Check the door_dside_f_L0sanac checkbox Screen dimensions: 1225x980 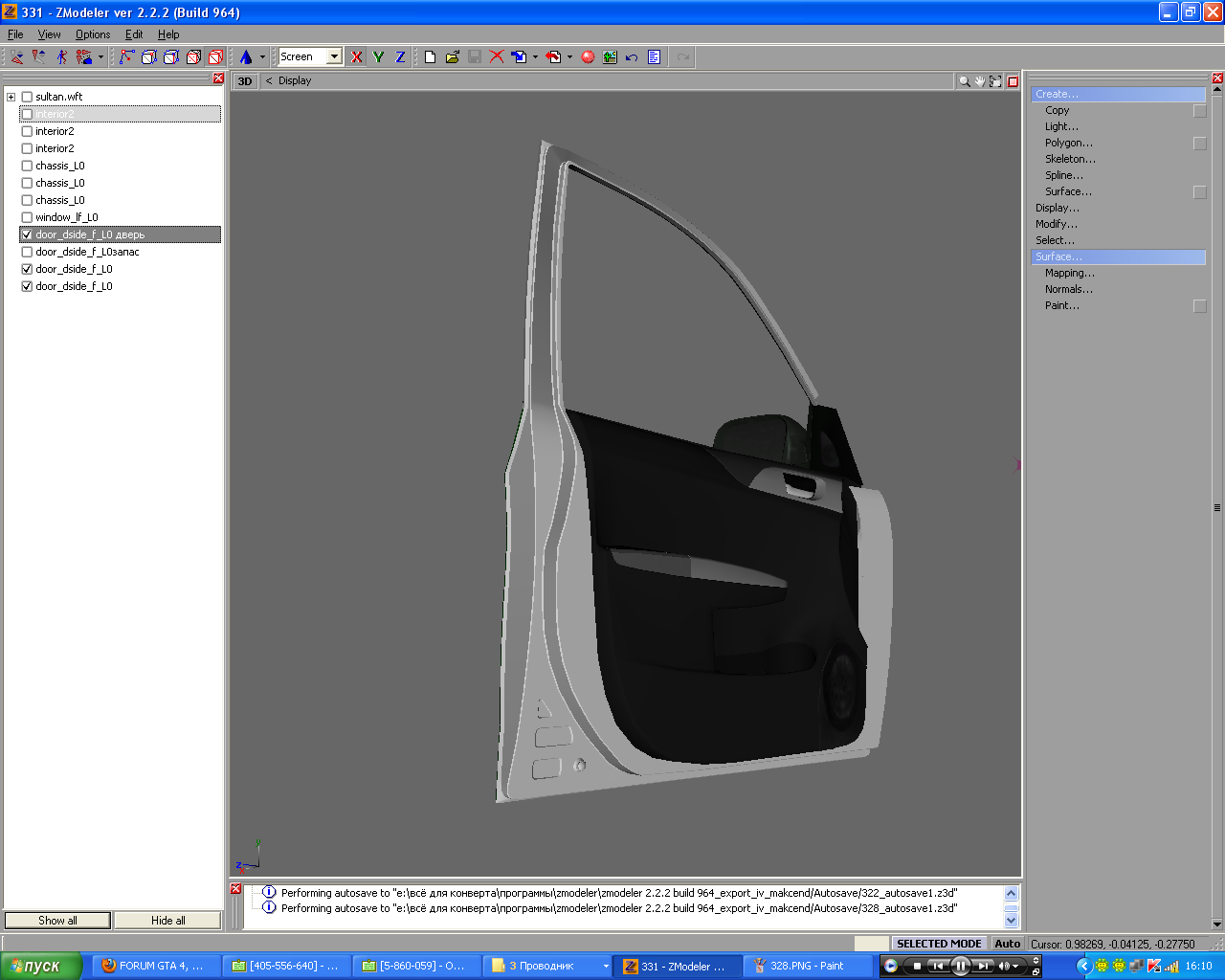coord(27,252)
